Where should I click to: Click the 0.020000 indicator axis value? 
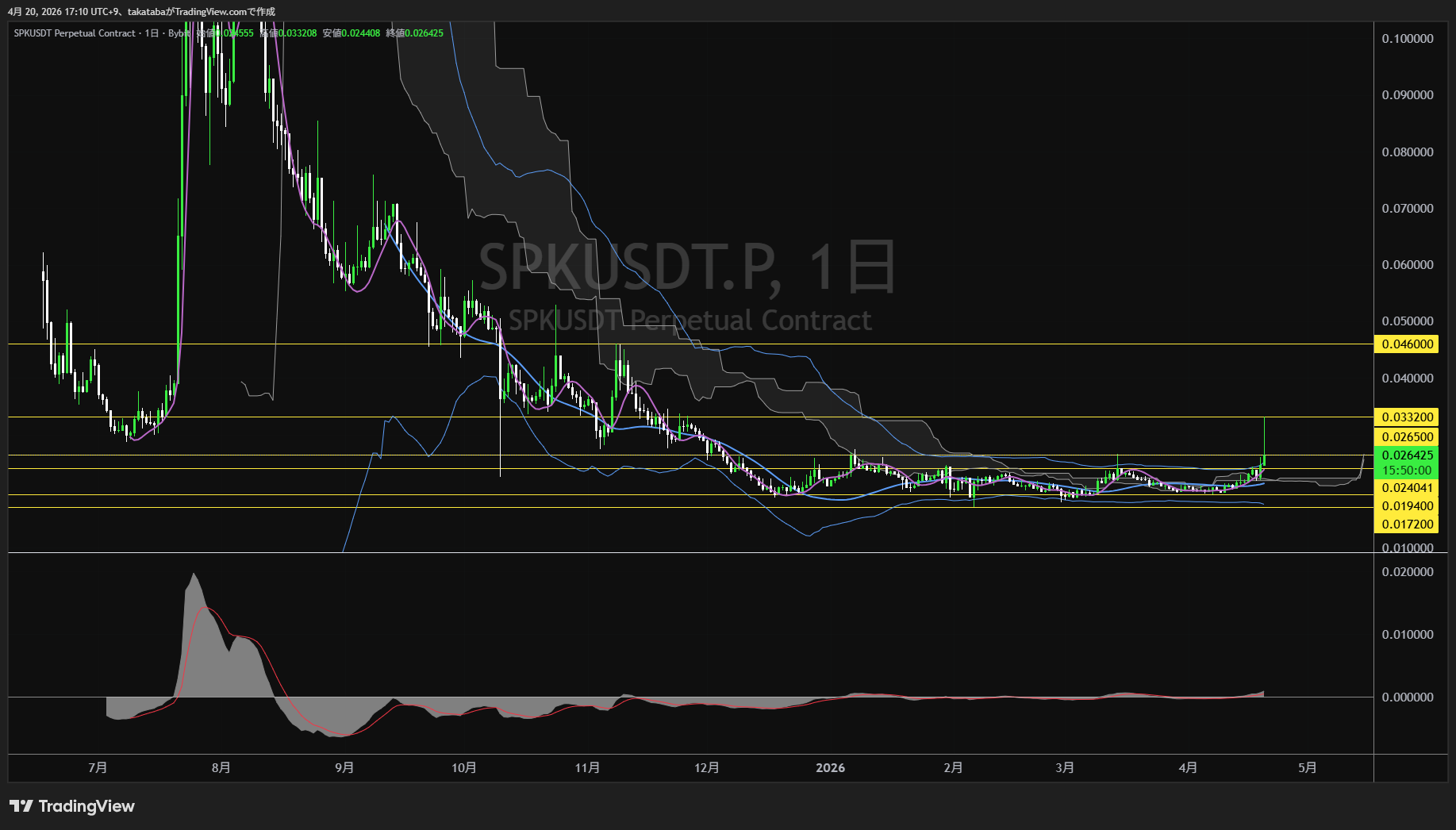click(1408, 572)
